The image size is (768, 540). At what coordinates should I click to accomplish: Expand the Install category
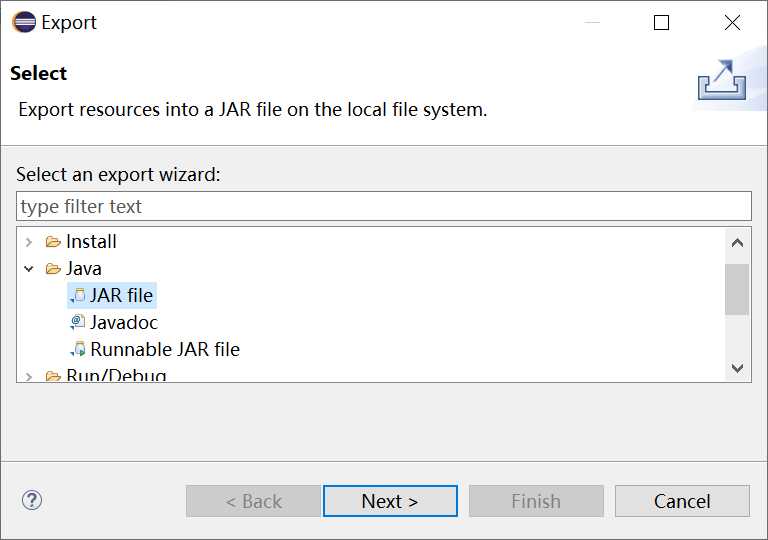click(29, 242)
